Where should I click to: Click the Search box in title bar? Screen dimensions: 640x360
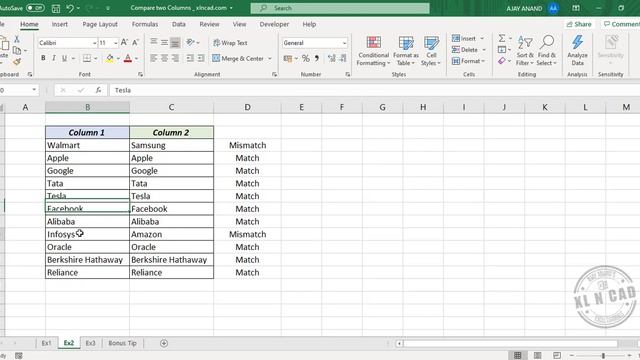tap(340, 8)
